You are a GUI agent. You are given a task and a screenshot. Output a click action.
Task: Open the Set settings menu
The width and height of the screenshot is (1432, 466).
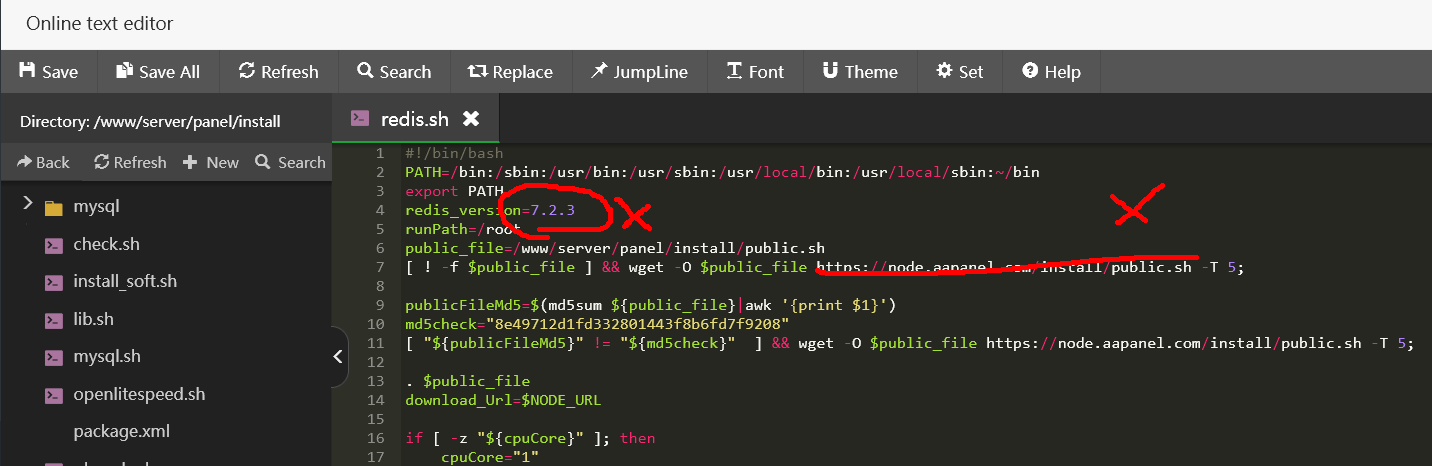[959, 72]
